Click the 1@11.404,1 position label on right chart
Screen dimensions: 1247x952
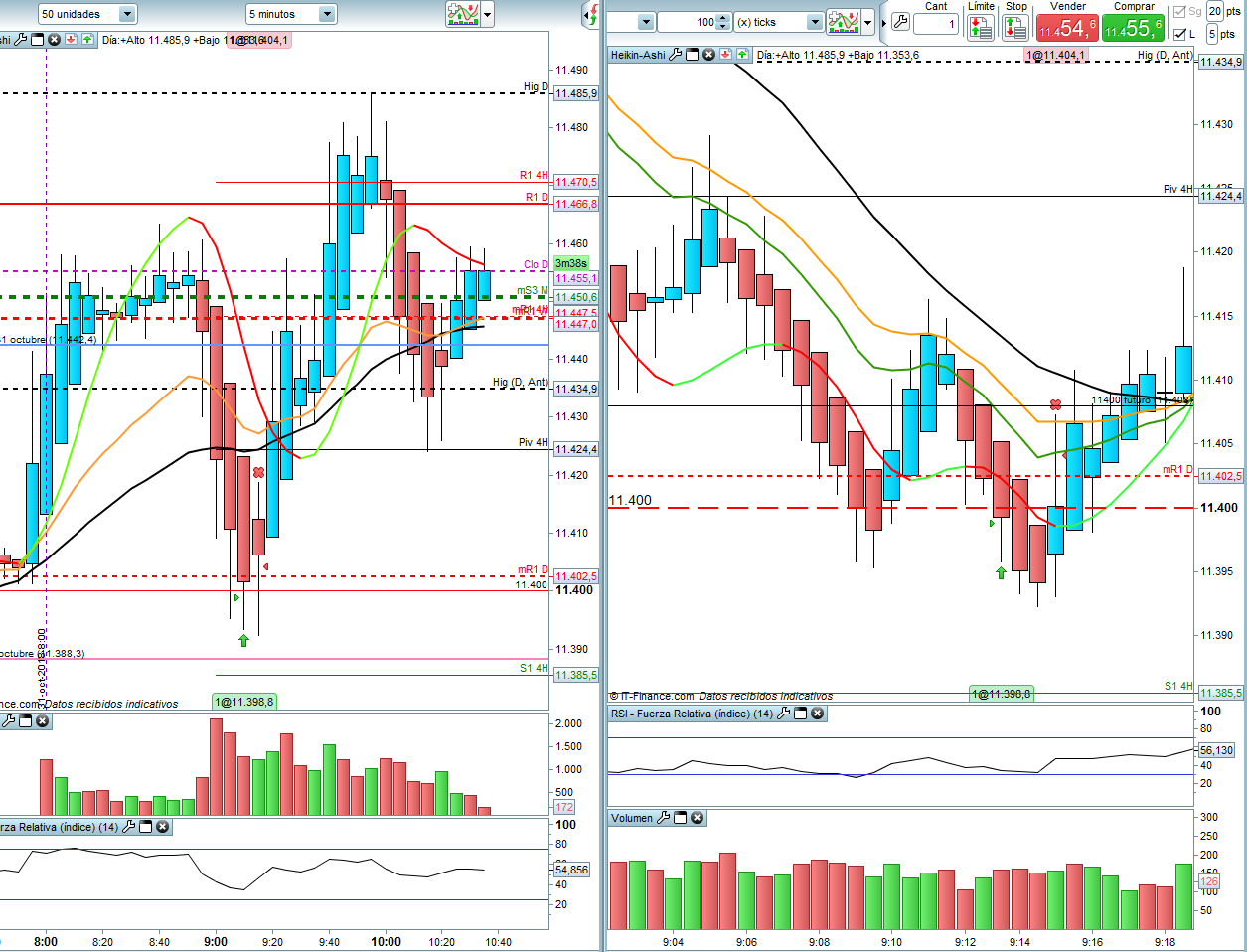[1056, 55]
